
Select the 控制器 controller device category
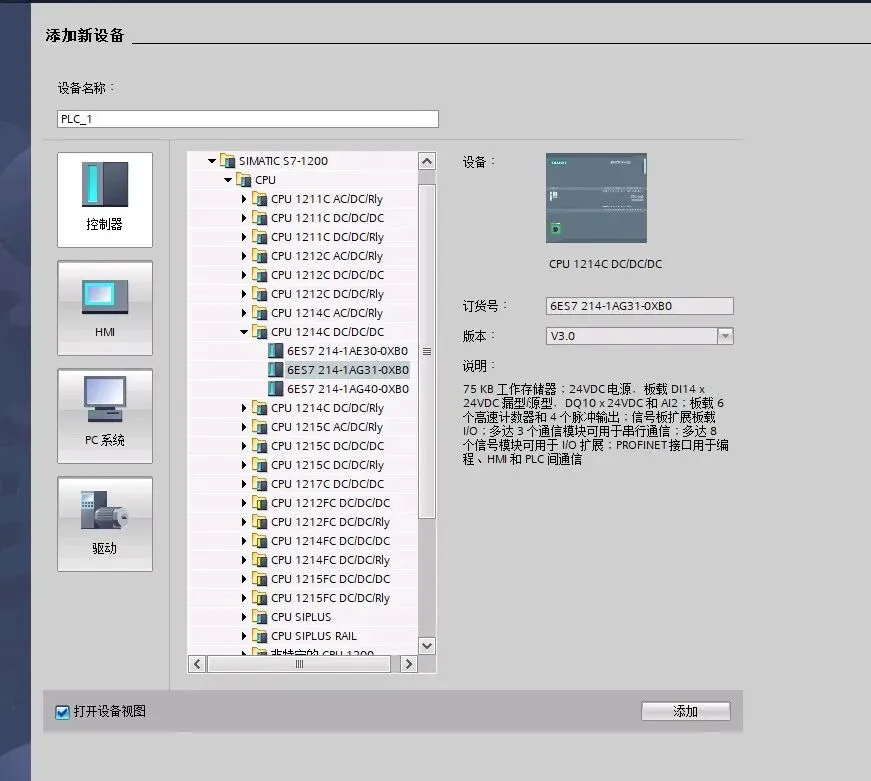[104, 200]
